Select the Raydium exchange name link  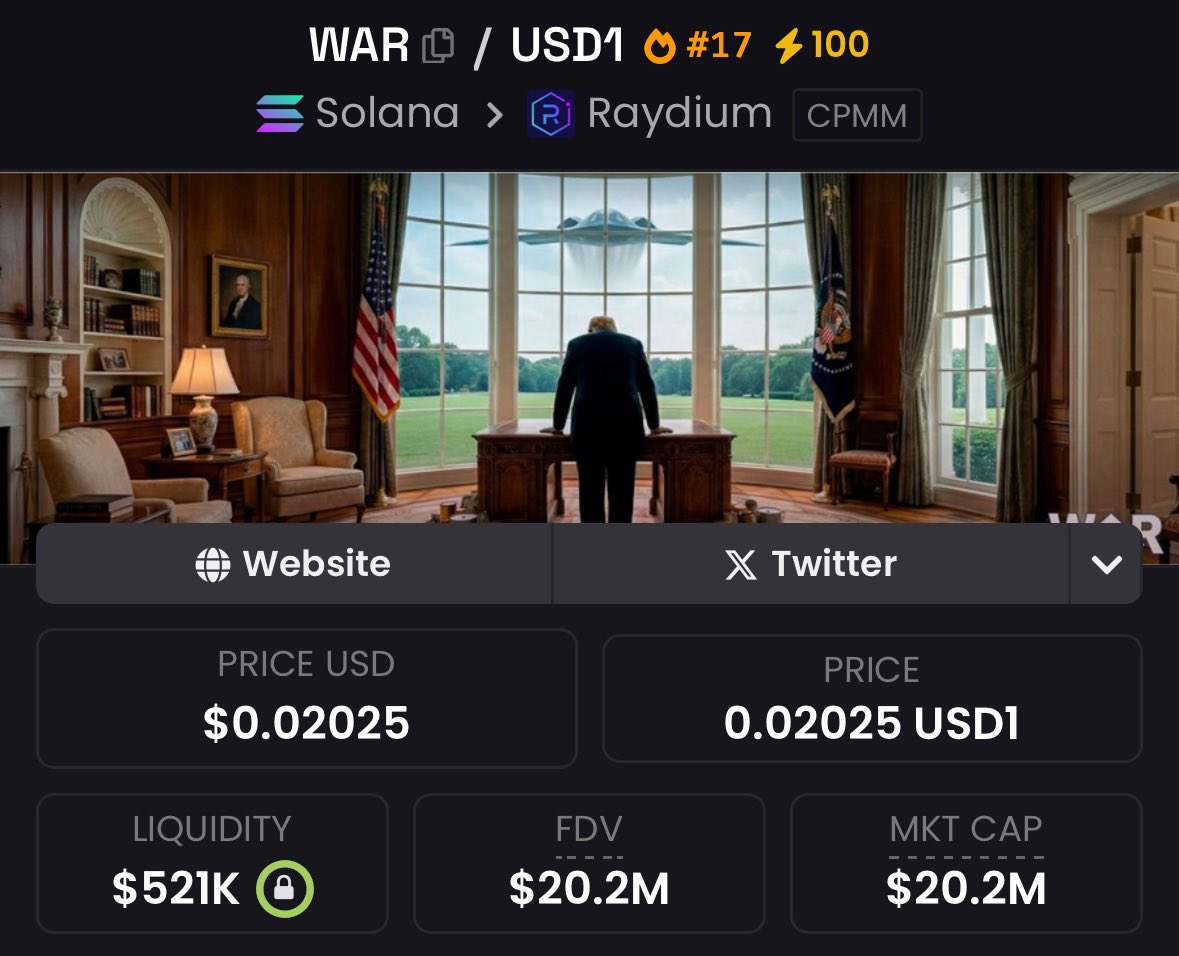coord(680,114)
